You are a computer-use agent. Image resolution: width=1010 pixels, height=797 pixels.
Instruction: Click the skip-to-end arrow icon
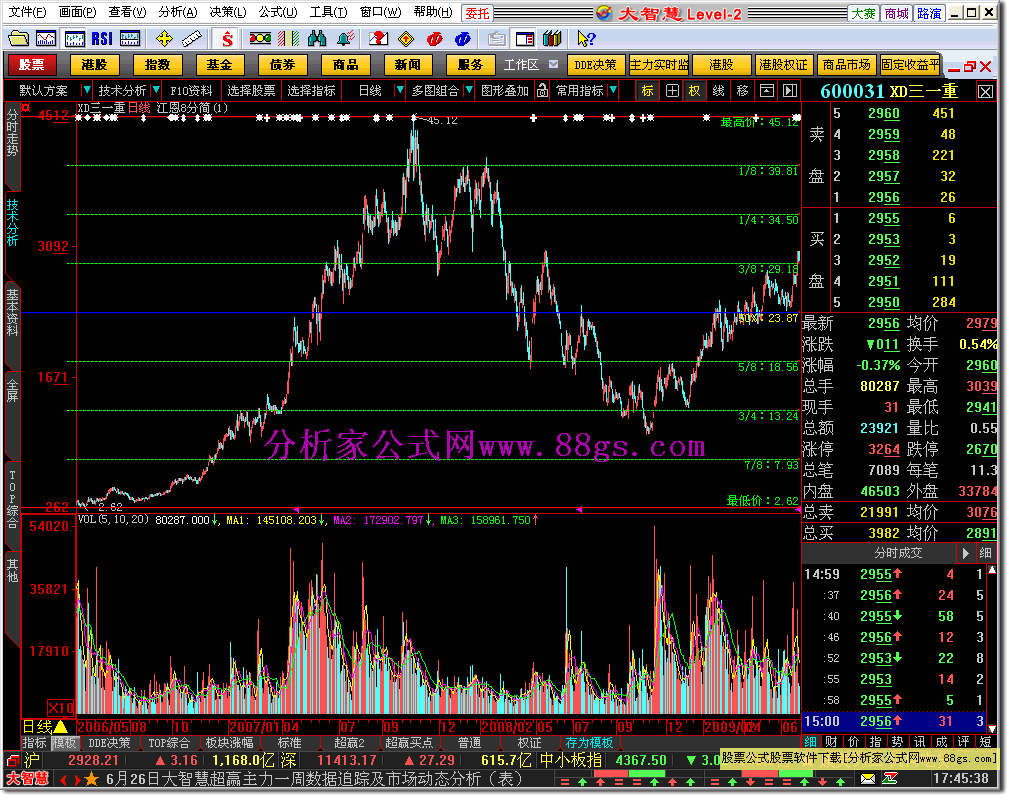pos(790,91)
